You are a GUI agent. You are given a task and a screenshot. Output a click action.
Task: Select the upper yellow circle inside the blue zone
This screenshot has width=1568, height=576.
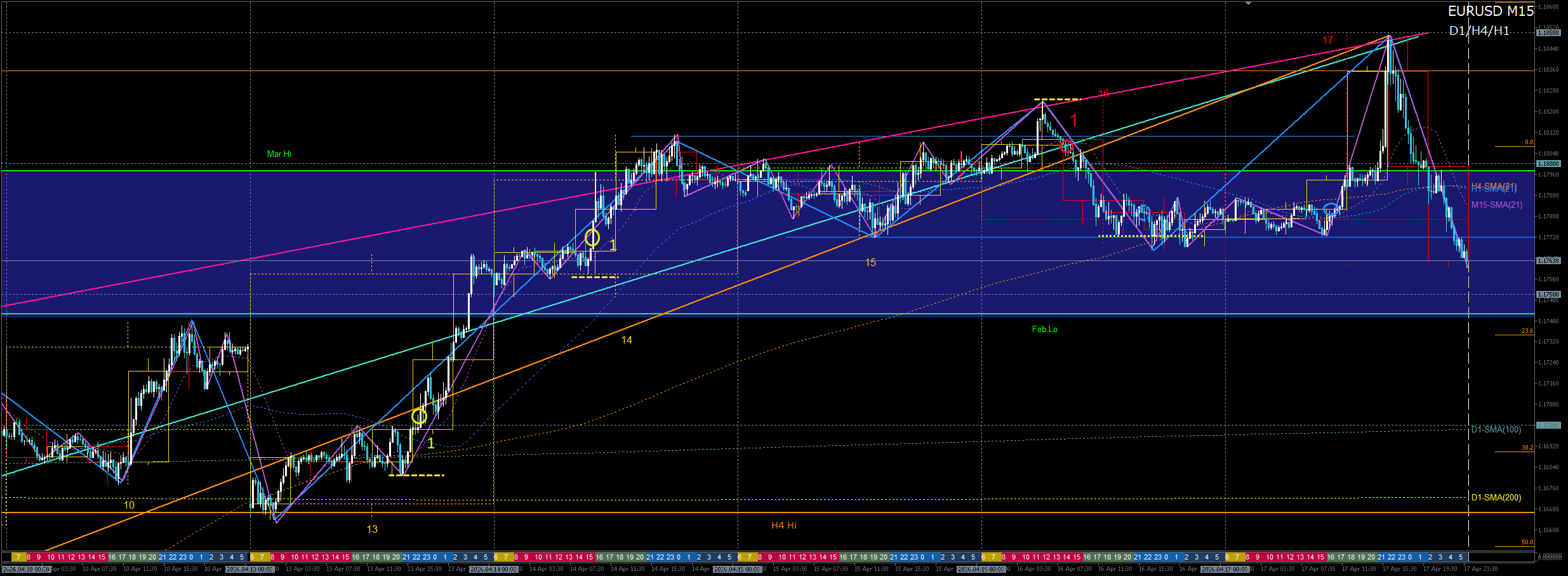592,238
